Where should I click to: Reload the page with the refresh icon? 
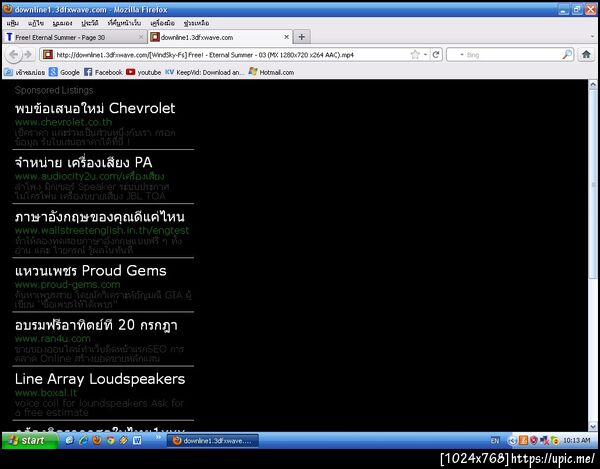pyautogui.click(x=436, y=55)
